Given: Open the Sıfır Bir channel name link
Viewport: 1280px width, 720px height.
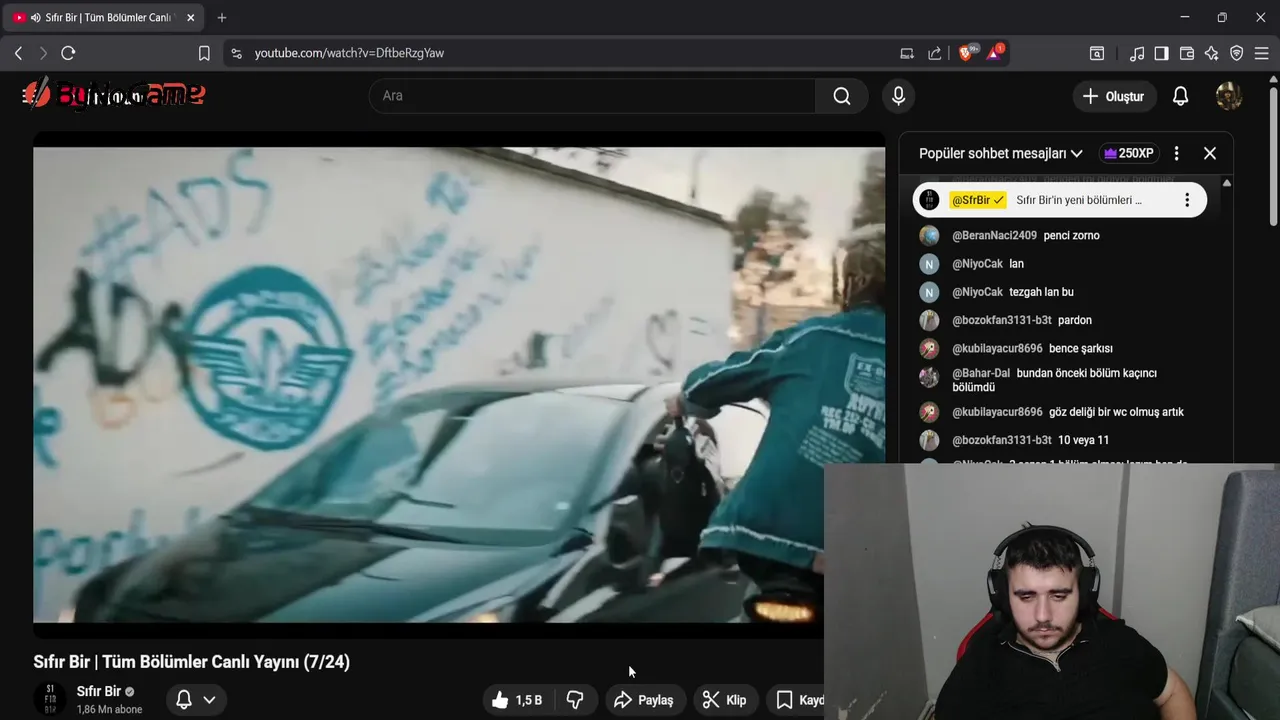Looking at the screenshot, I should 99,691.
